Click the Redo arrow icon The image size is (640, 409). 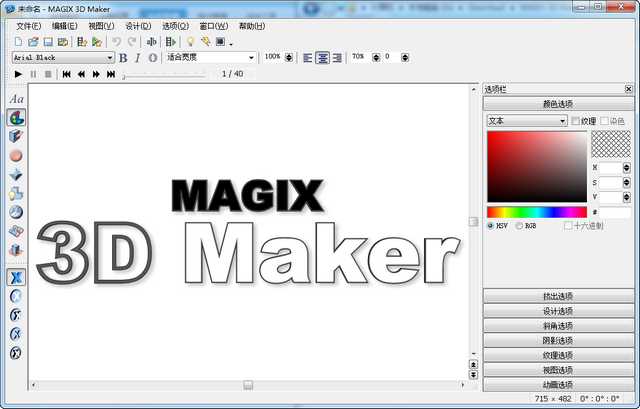132,42
